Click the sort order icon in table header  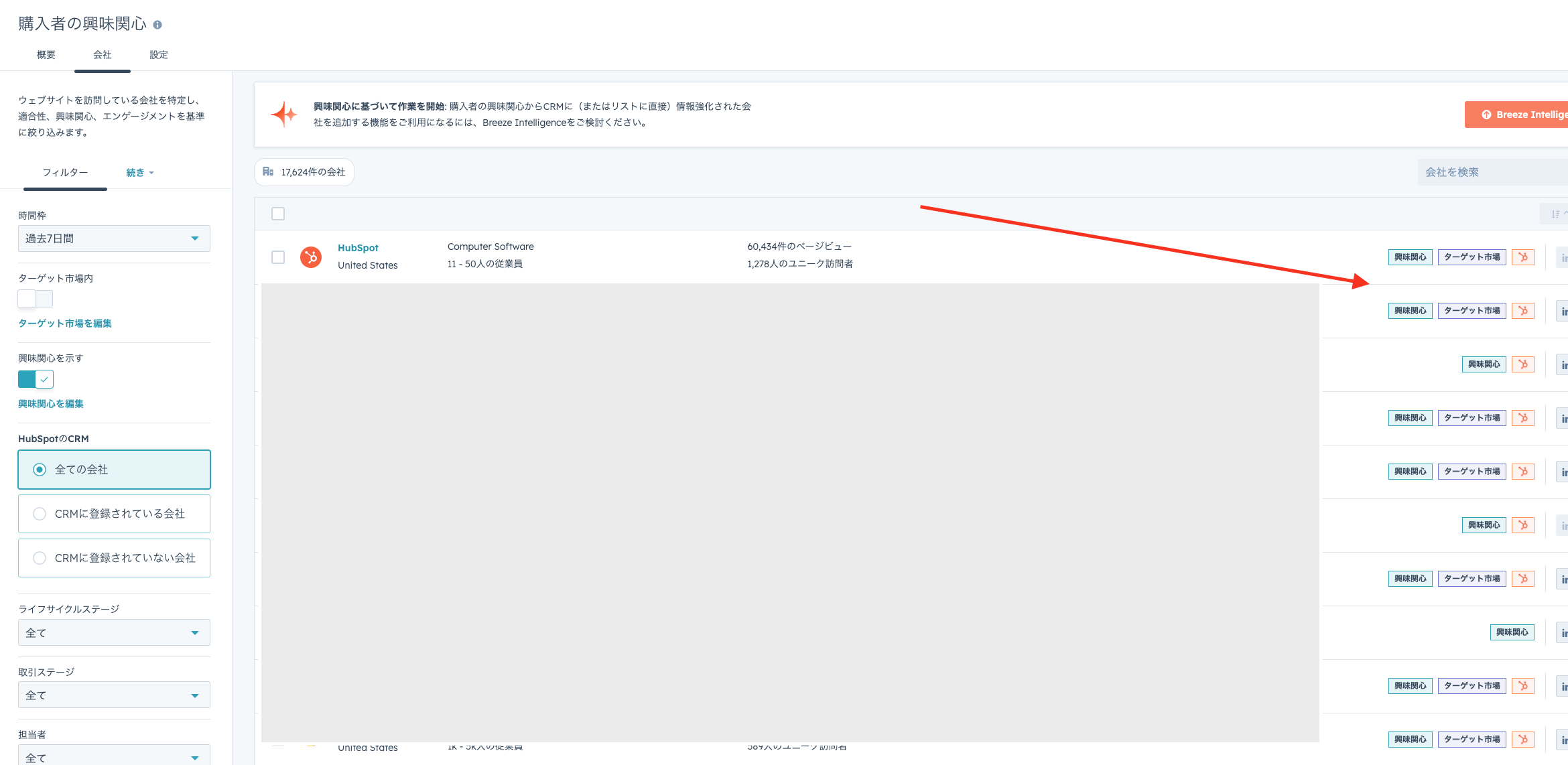[x=1556, y=214]
